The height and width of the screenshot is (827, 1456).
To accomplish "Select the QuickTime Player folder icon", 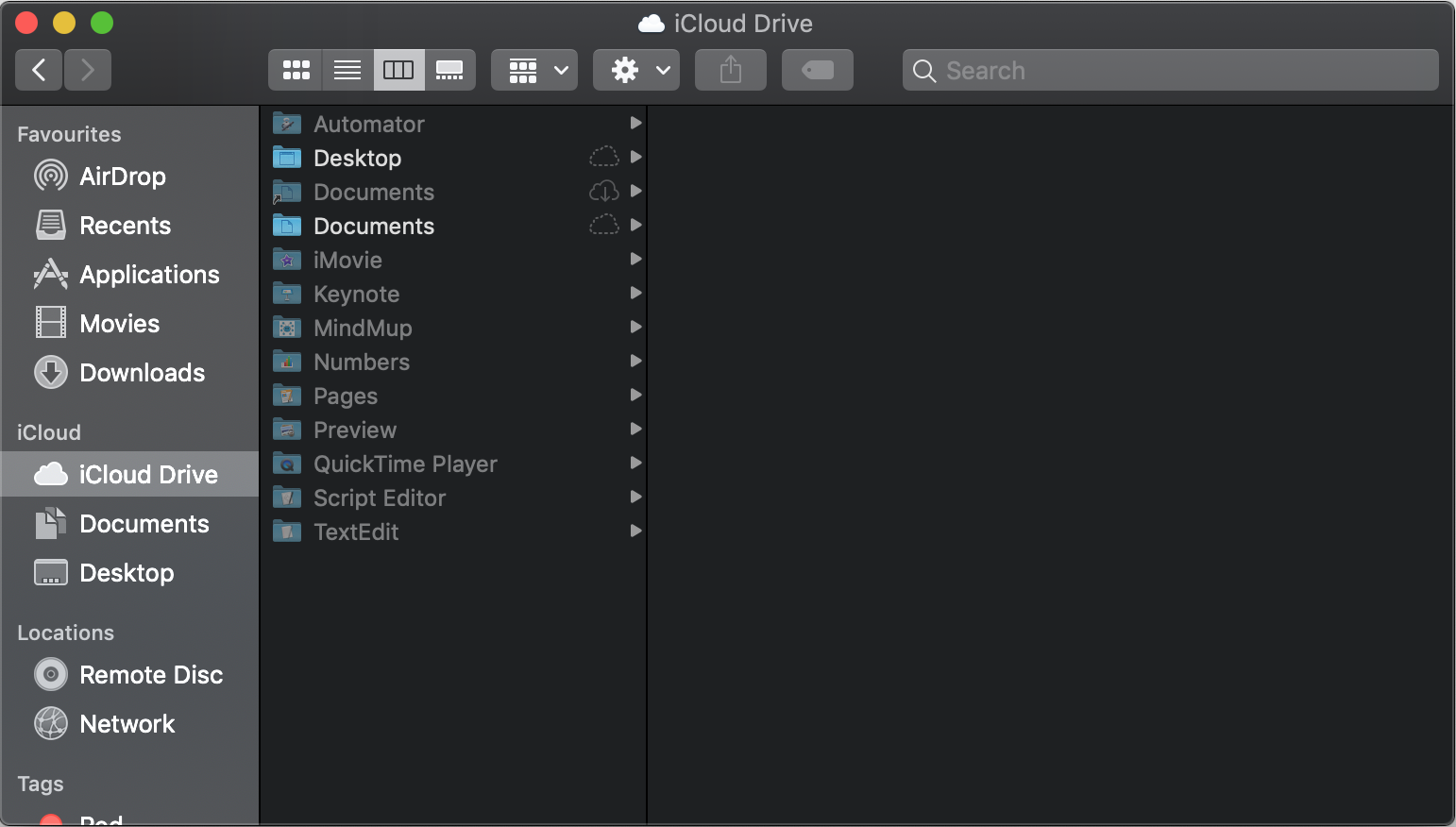I will click(x=287, y=464).
